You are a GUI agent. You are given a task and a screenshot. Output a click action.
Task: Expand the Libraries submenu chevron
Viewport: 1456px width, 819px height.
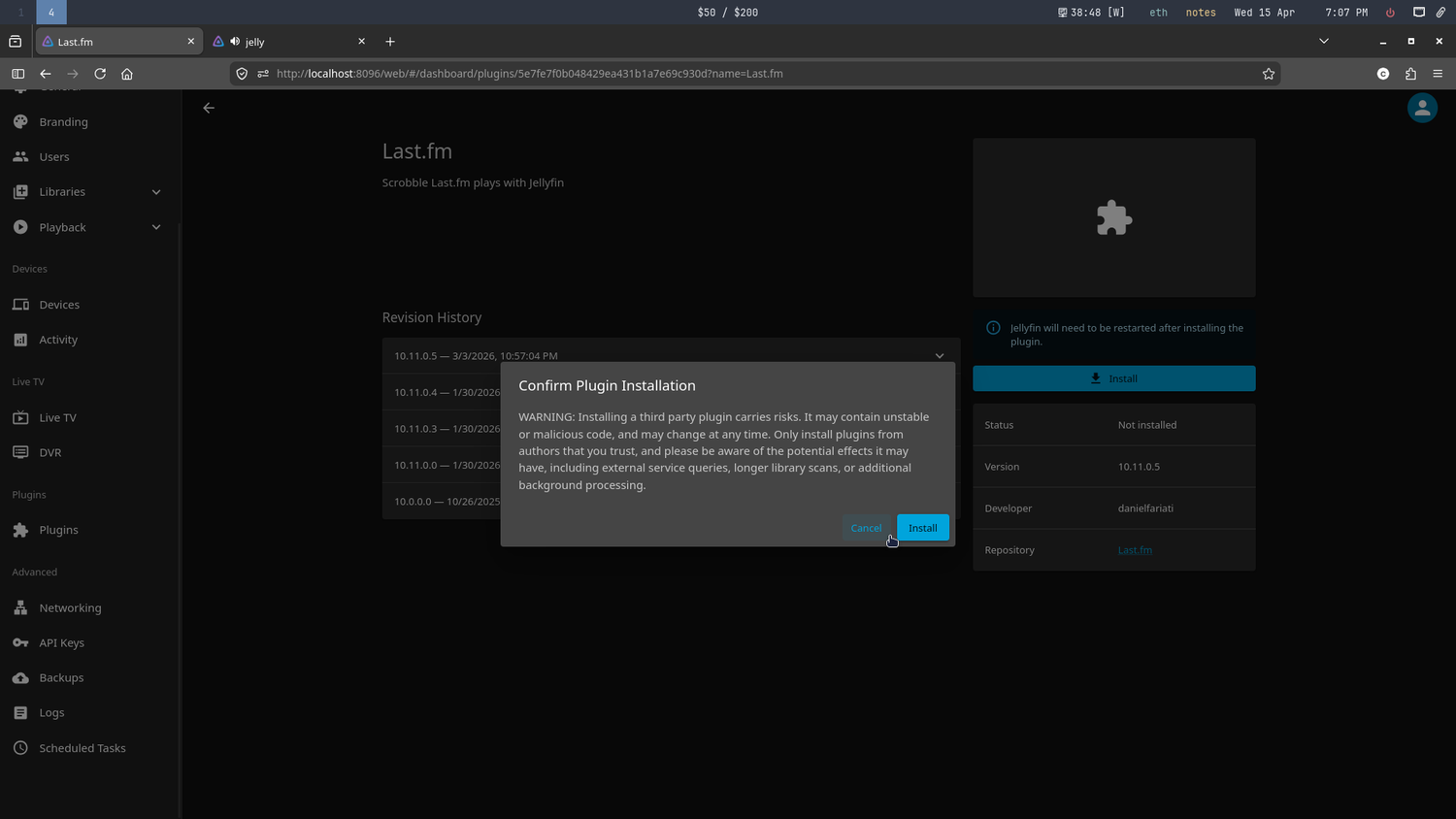[x=156, y=192]
